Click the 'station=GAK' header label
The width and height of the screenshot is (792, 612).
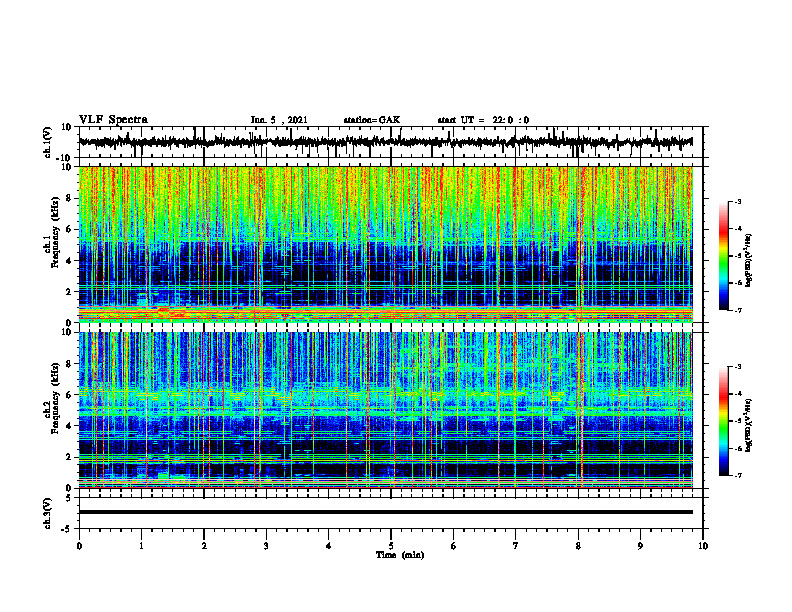pos(372,120)
